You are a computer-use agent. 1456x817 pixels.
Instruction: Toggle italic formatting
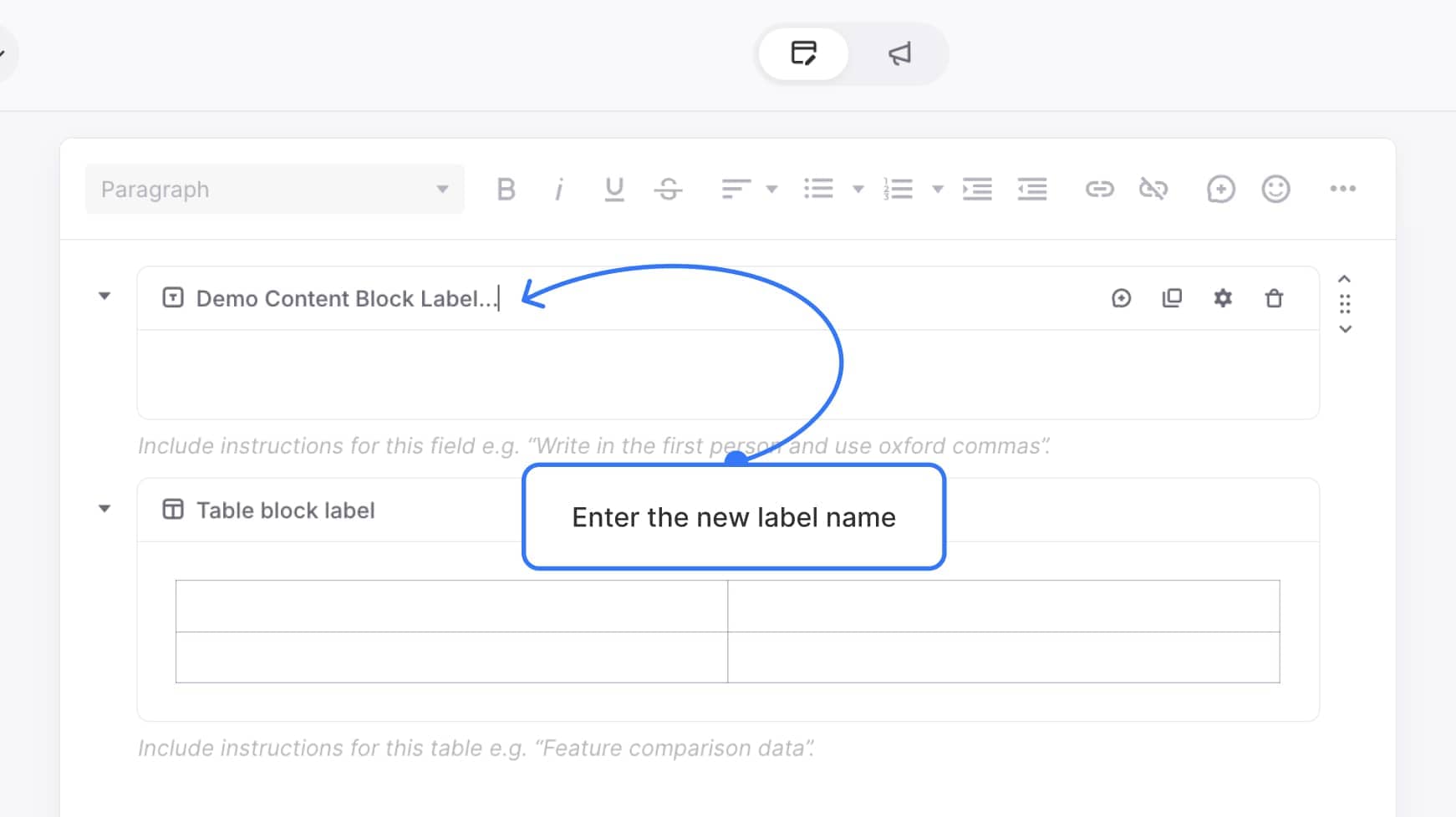[x=559, y=190]
